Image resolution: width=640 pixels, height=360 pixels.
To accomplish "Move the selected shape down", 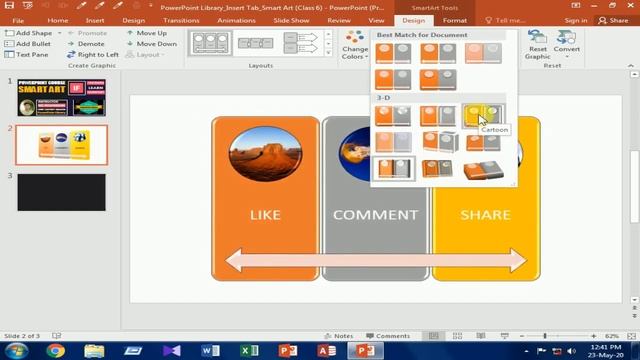I will (151, 44).
